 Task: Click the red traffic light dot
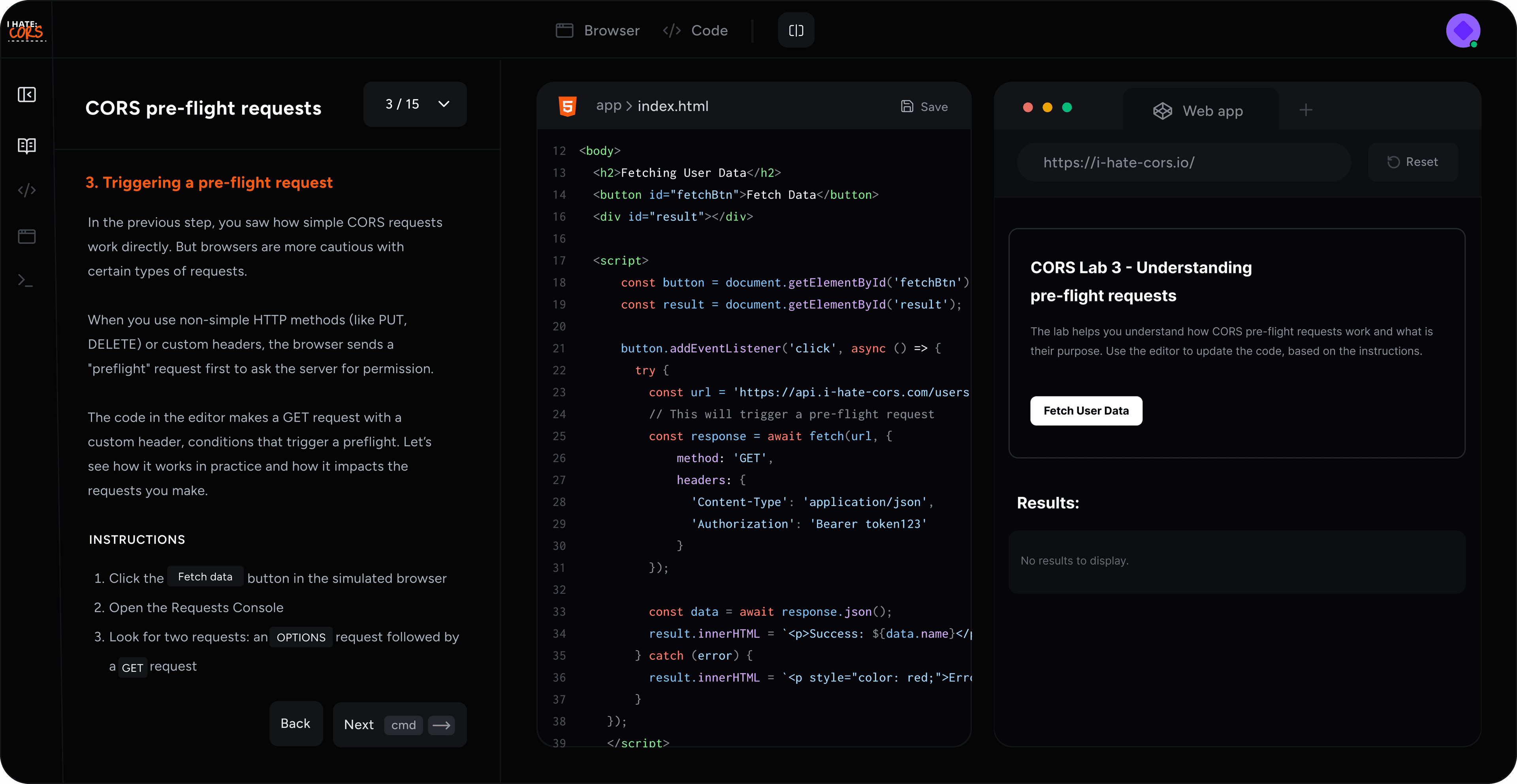pyautogui.click(x=1028, y=108)
